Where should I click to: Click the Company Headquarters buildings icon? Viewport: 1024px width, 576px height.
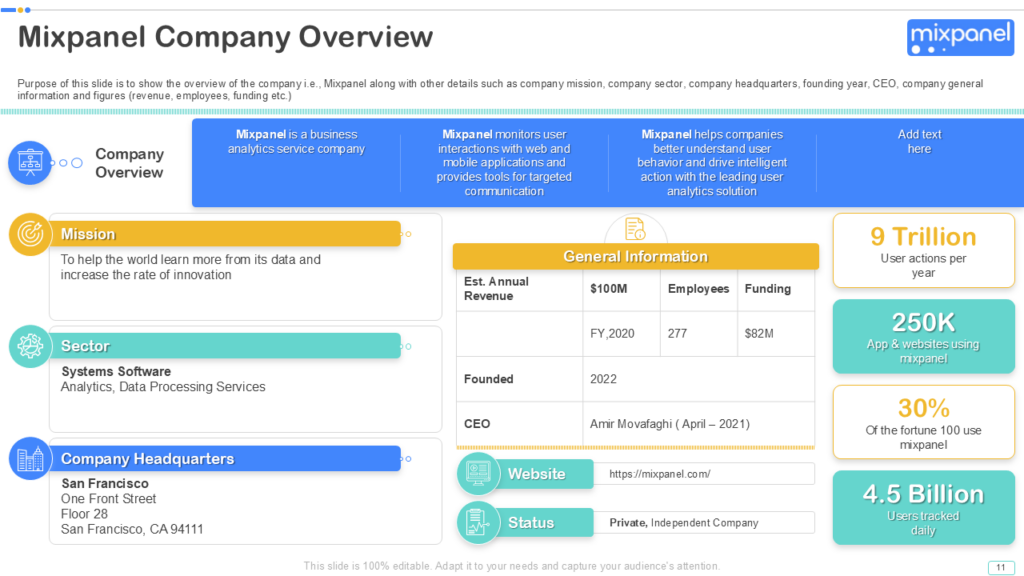pos(30,458)
